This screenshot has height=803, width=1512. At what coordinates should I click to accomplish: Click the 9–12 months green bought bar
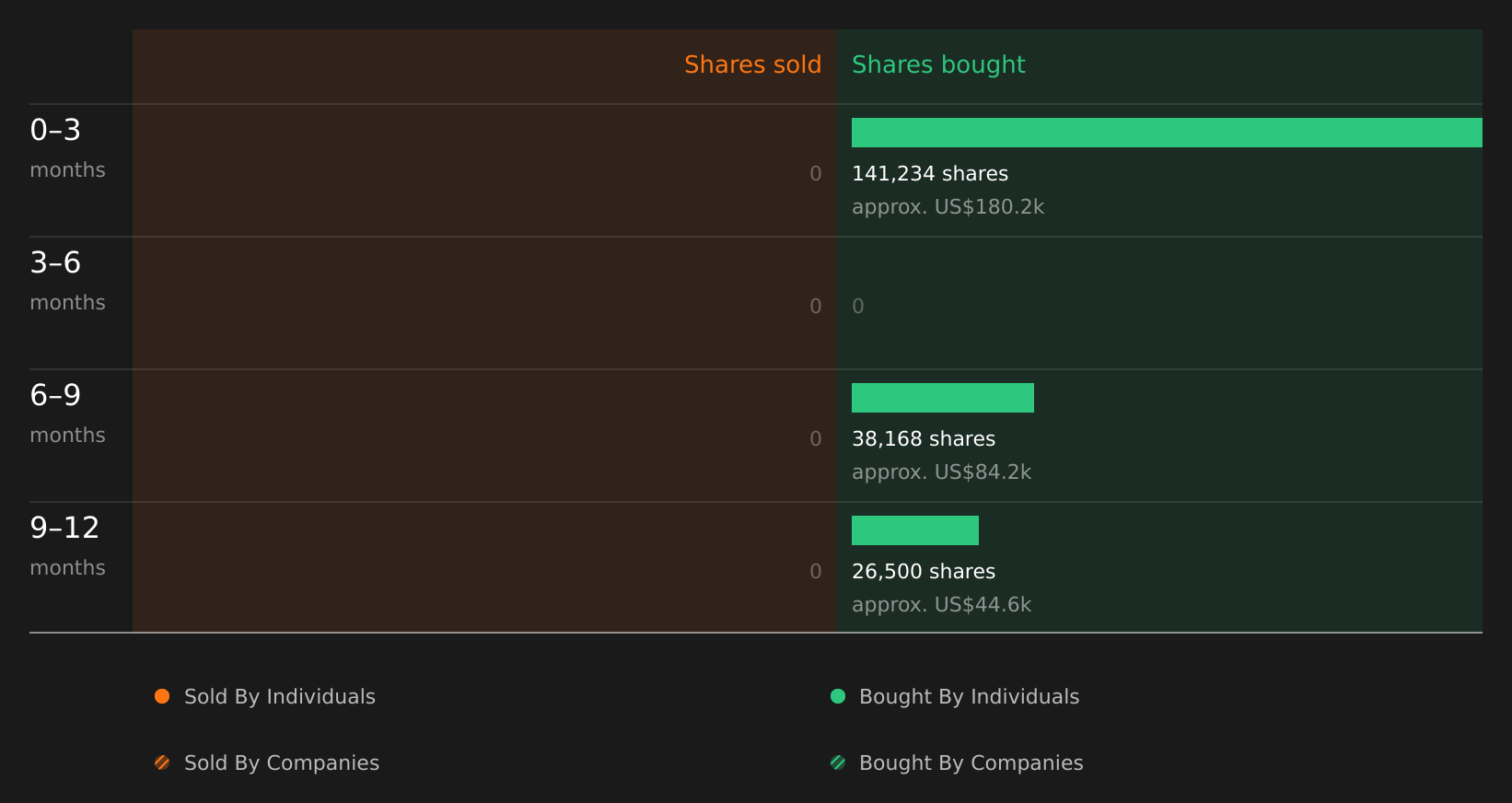click(915, 530)
